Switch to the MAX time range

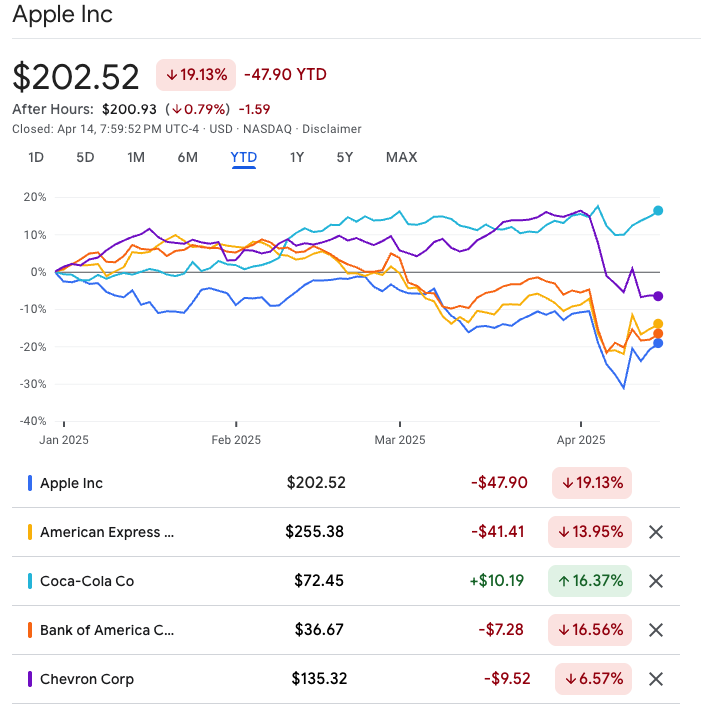(x=401, y=157)
